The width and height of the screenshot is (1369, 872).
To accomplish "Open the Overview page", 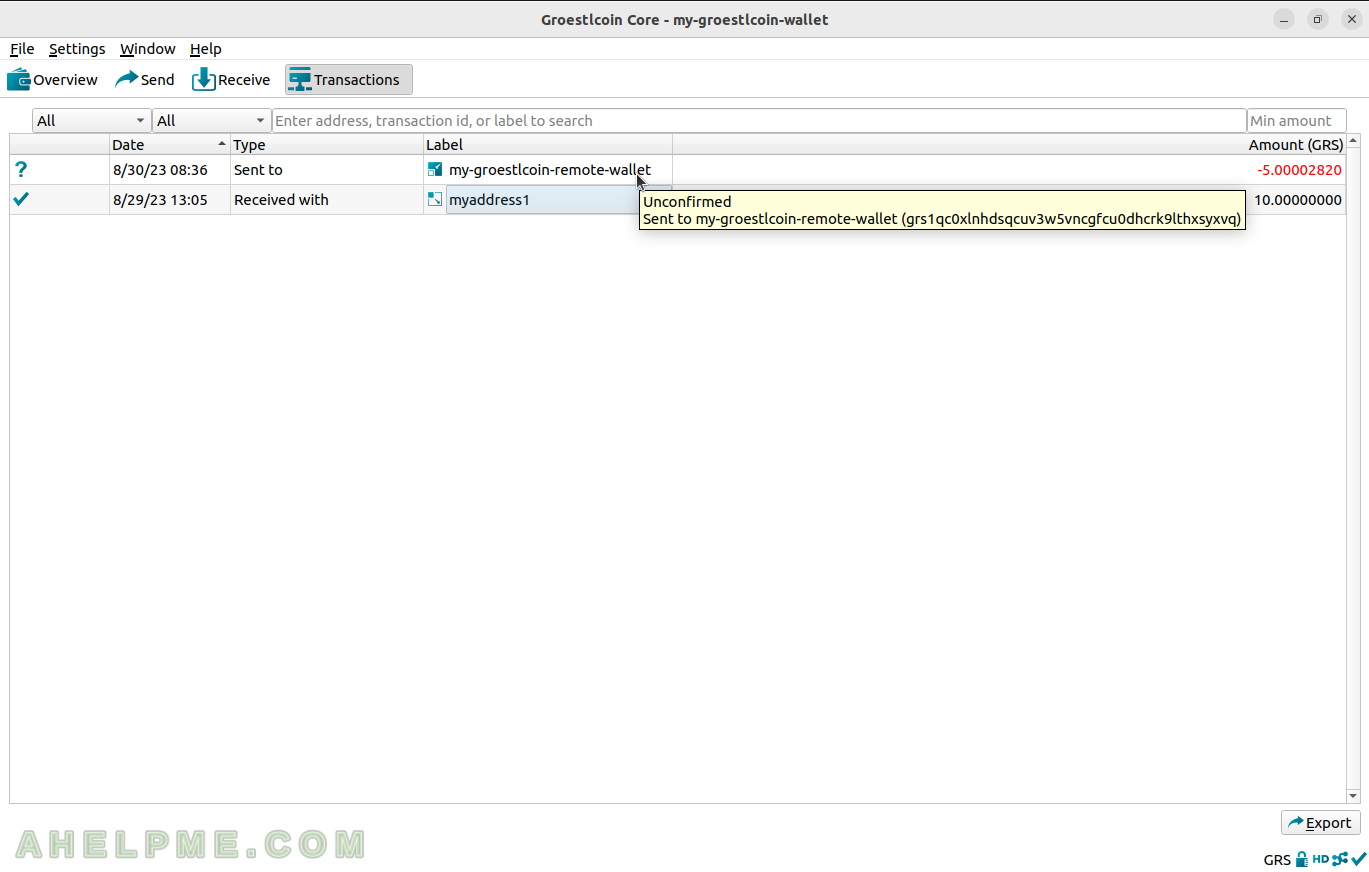I will (52, 80).
